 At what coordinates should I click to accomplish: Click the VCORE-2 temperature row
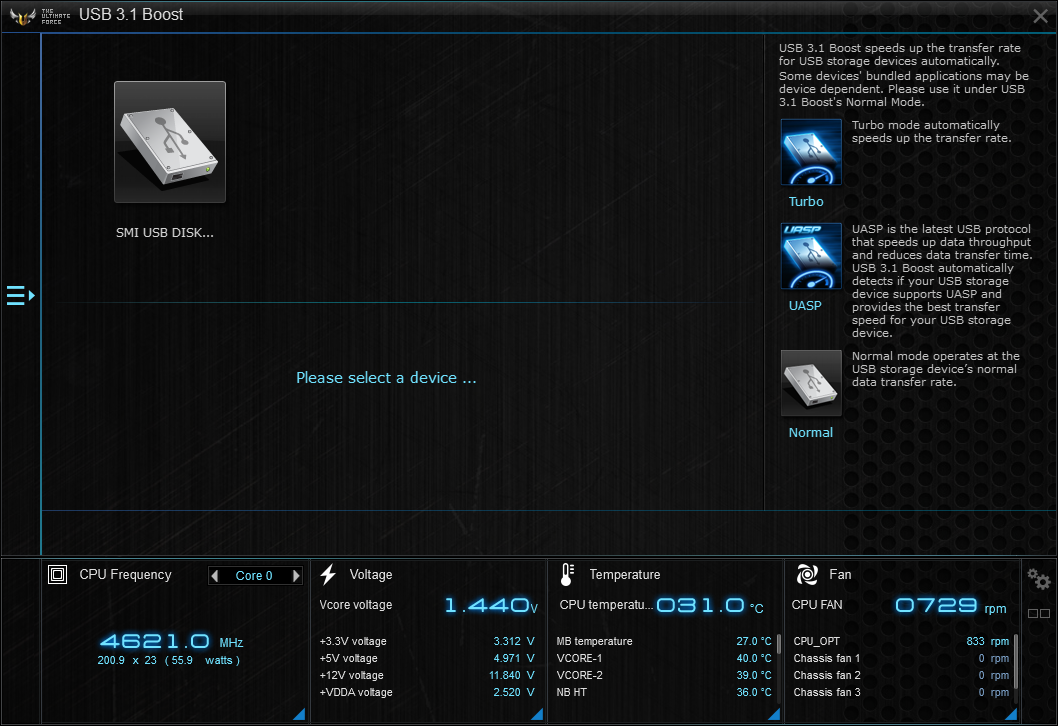664,675
